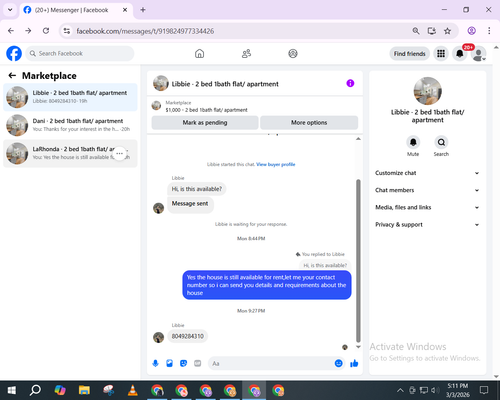Send a thumbs-up like
This screenshot has width=500, height=400.
click(354, 363)
